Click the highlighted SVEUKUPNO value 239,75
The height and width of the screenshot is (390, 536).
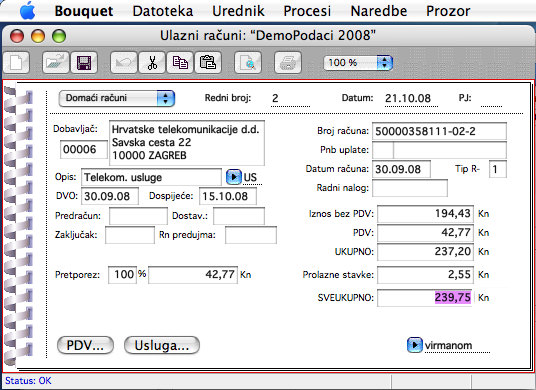tap(453, 297)
